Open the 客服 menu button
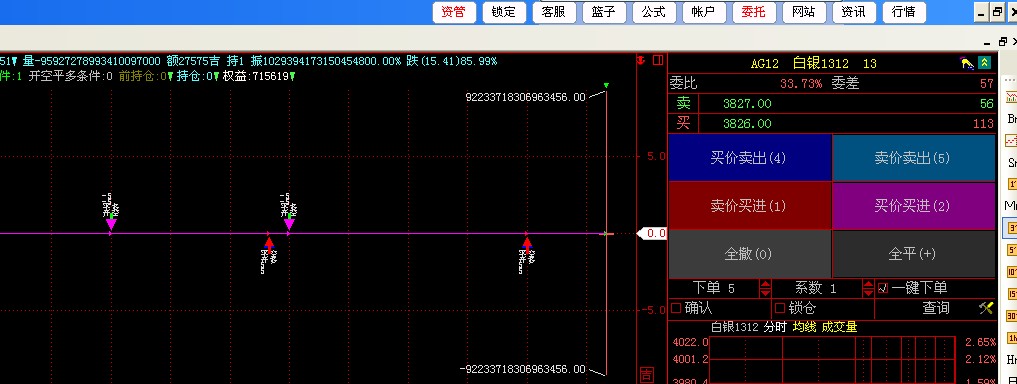This screenshot has width=1017, height=384. click(x=554, y=12)
